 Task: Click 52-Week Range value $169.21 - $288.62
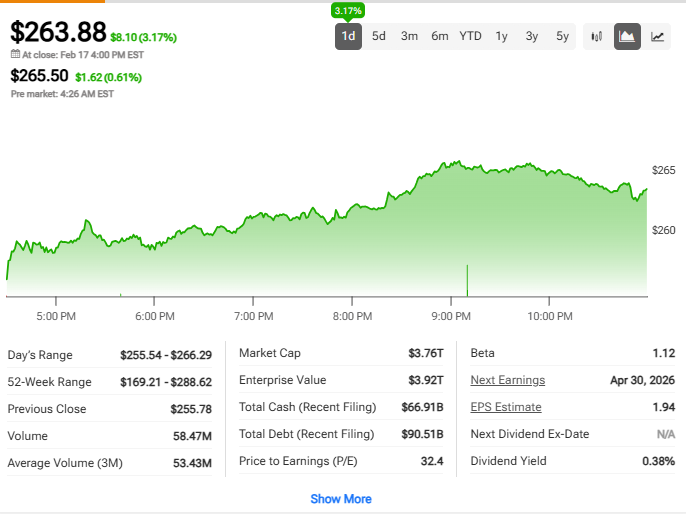pyautogui.click(x=166, y=382)
